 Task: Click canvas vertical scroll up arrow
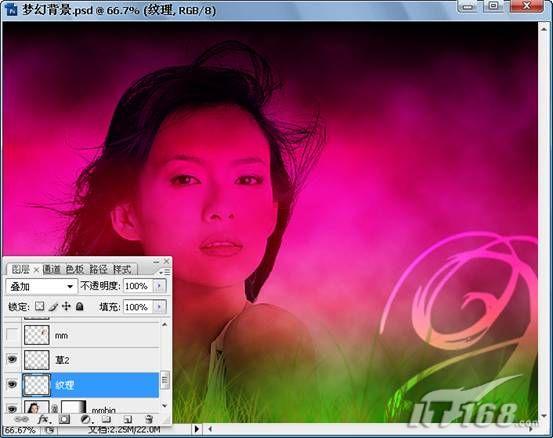point(543,28)
